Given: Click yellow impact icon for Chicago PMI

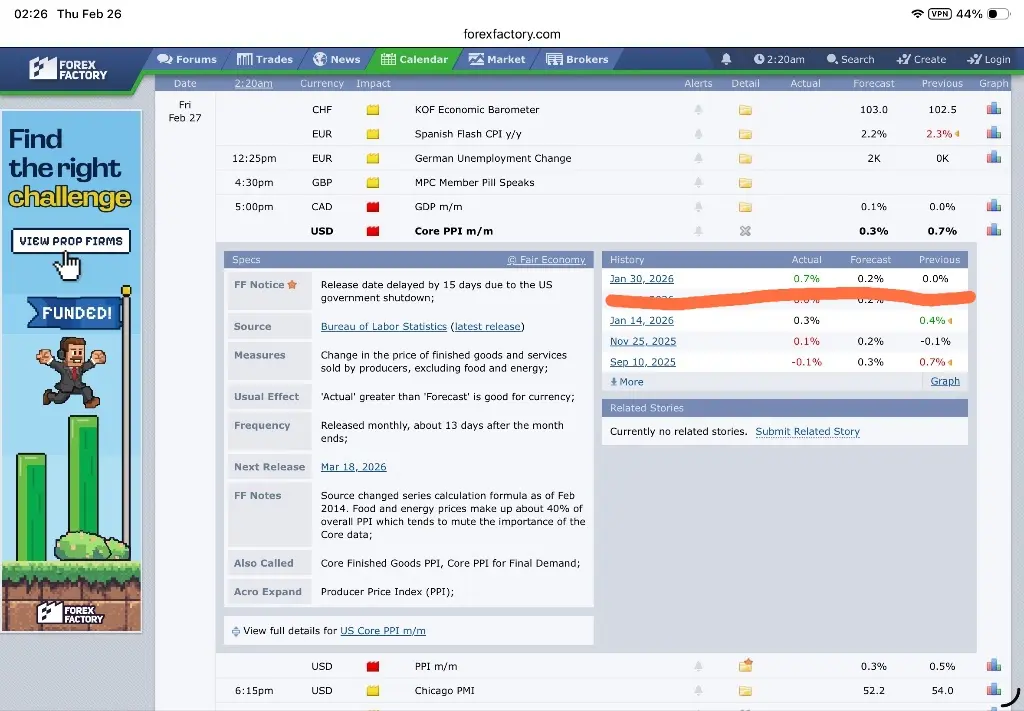Looking at the screenshot, I should pos(373,691).
